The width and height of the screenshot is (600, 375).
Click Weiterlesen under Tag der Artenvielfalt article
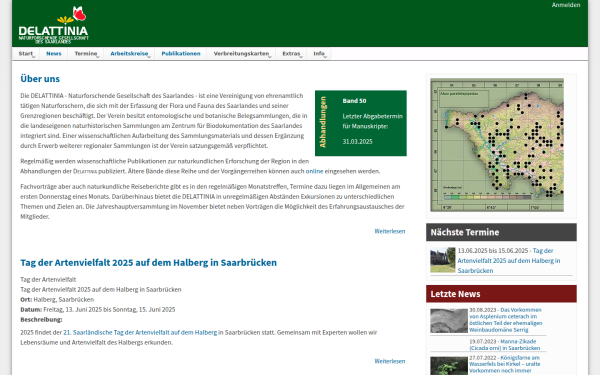(x=390, y=361)
